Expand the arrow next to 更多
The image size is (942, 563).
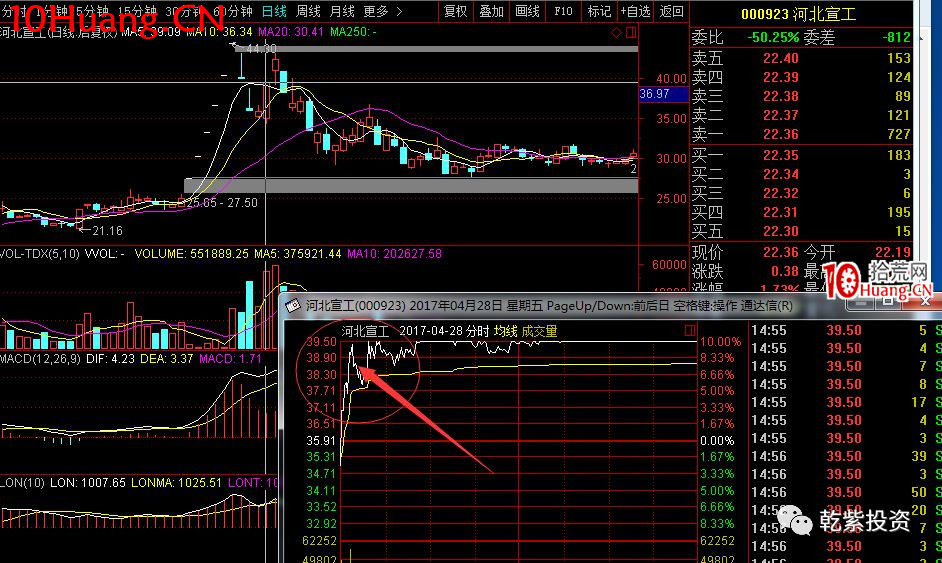(400, 11)
